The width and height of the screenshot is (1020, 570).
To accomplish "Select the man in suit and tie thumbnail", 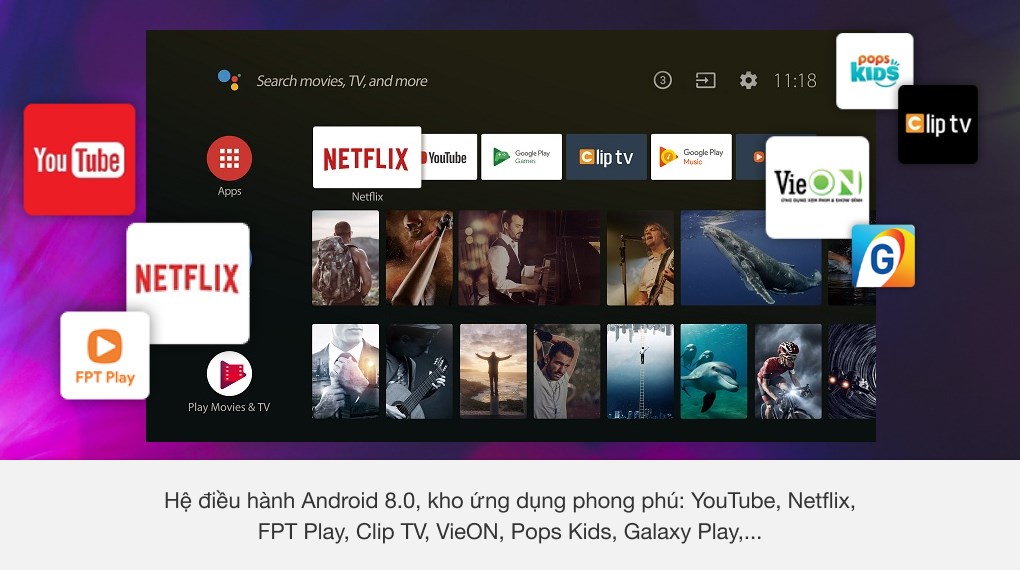I will pyautogui.click(x=345, y=371).
